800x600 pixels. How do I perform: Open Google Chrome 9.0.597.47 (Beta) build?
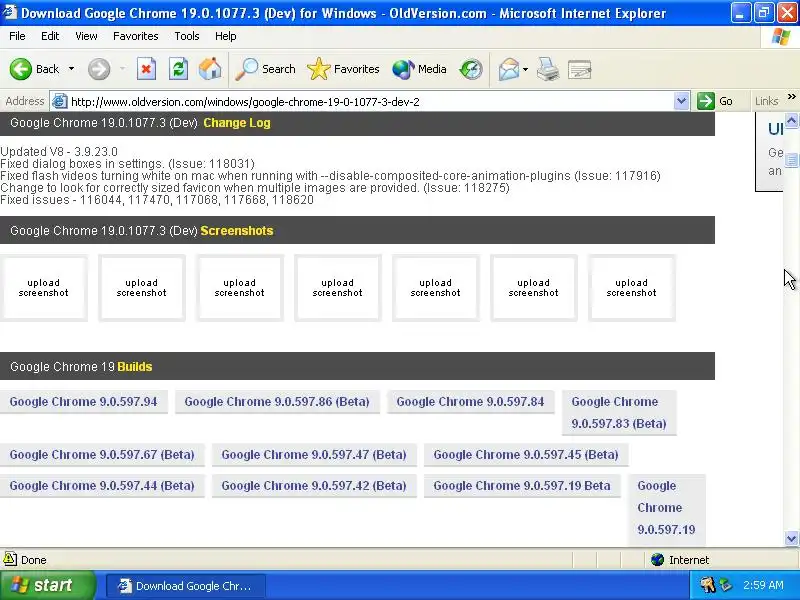click(x=314, y=455)
